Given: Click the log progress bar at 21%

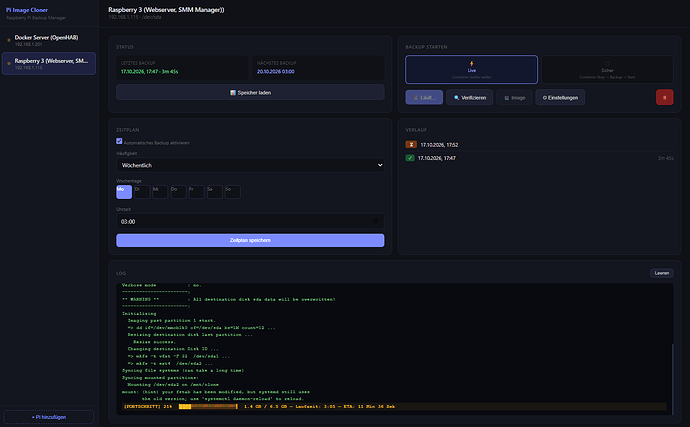Looking at the screenshot, I should click(208, 406).
